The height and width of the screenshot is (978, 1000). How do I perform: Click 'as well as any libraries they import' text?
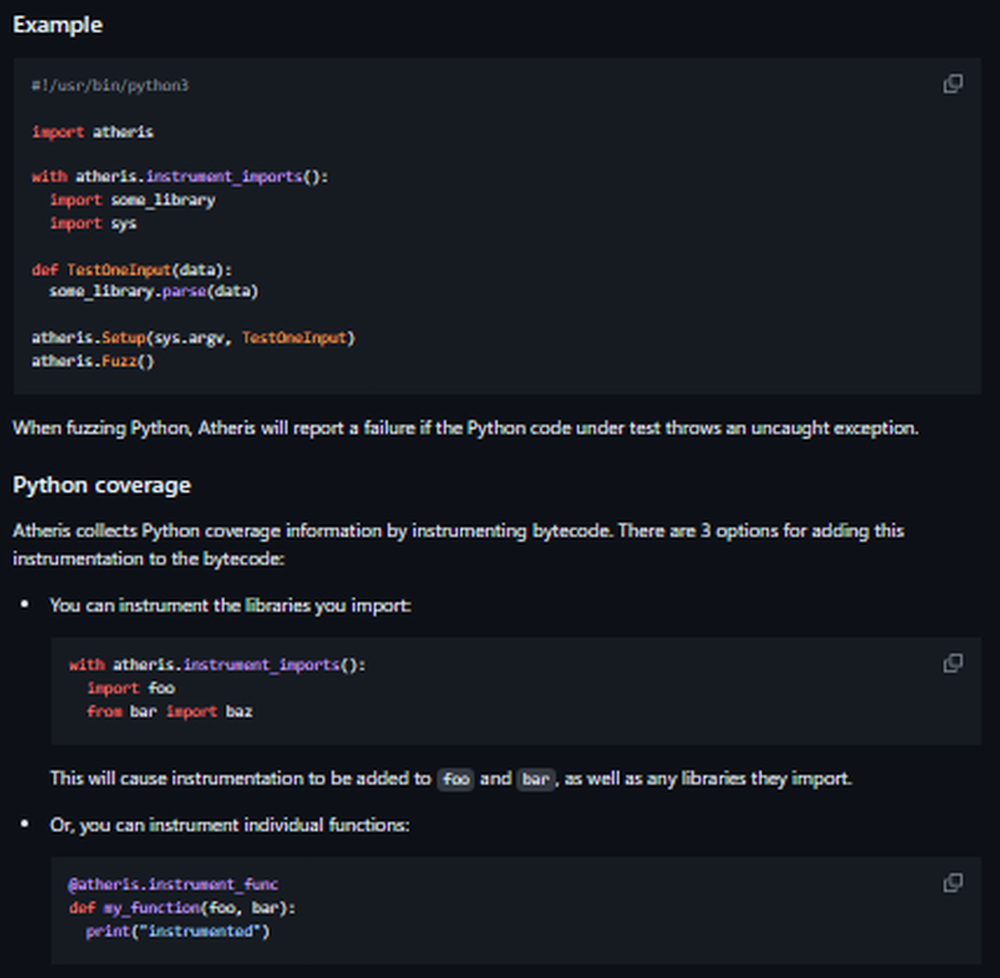[x=708, y=779]
